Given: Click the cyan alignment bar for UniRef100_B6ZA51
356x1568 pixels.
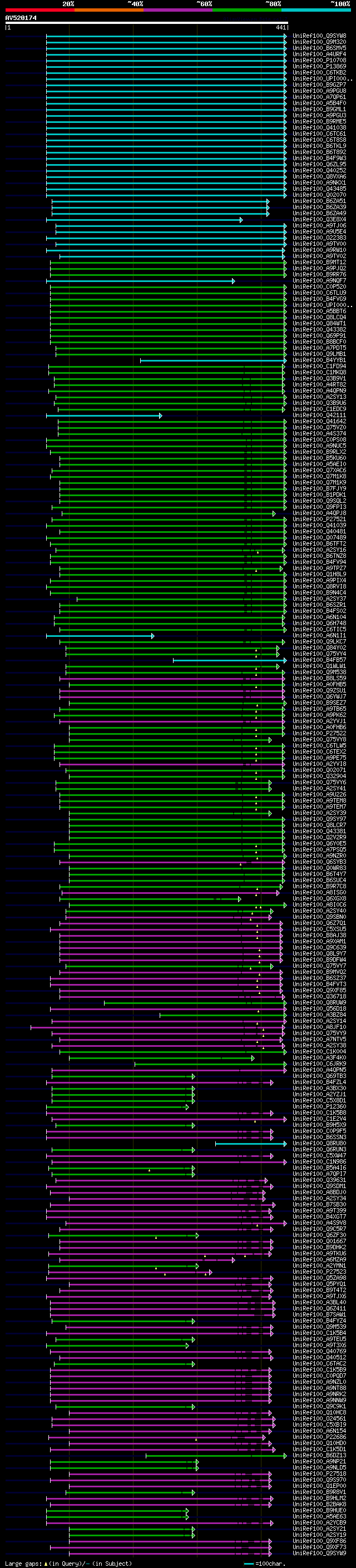Looking at the screenshot, I should pyautogui.click(x=160, y=201).
